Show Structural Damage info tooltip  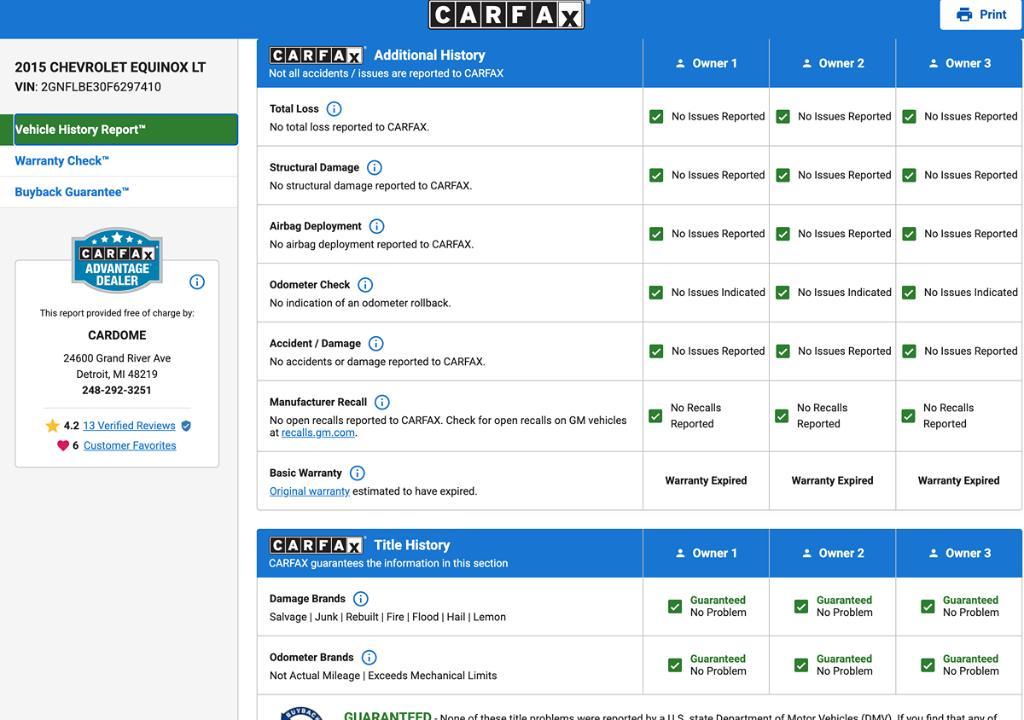[x=374, y=168]
